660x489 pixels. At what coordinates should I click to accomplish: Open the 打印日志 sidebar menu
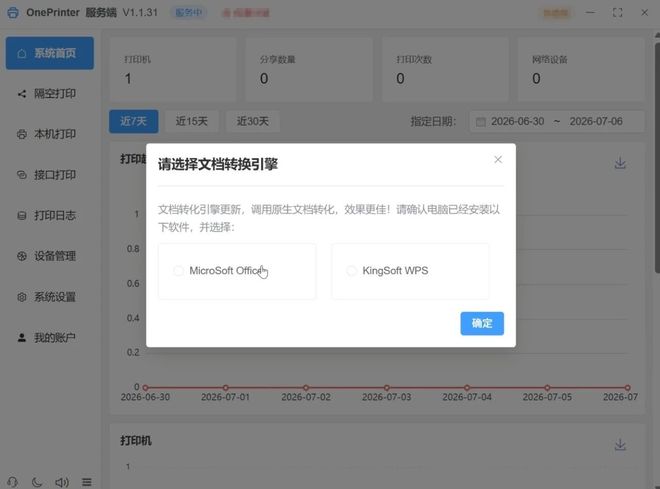pos(50,215)
